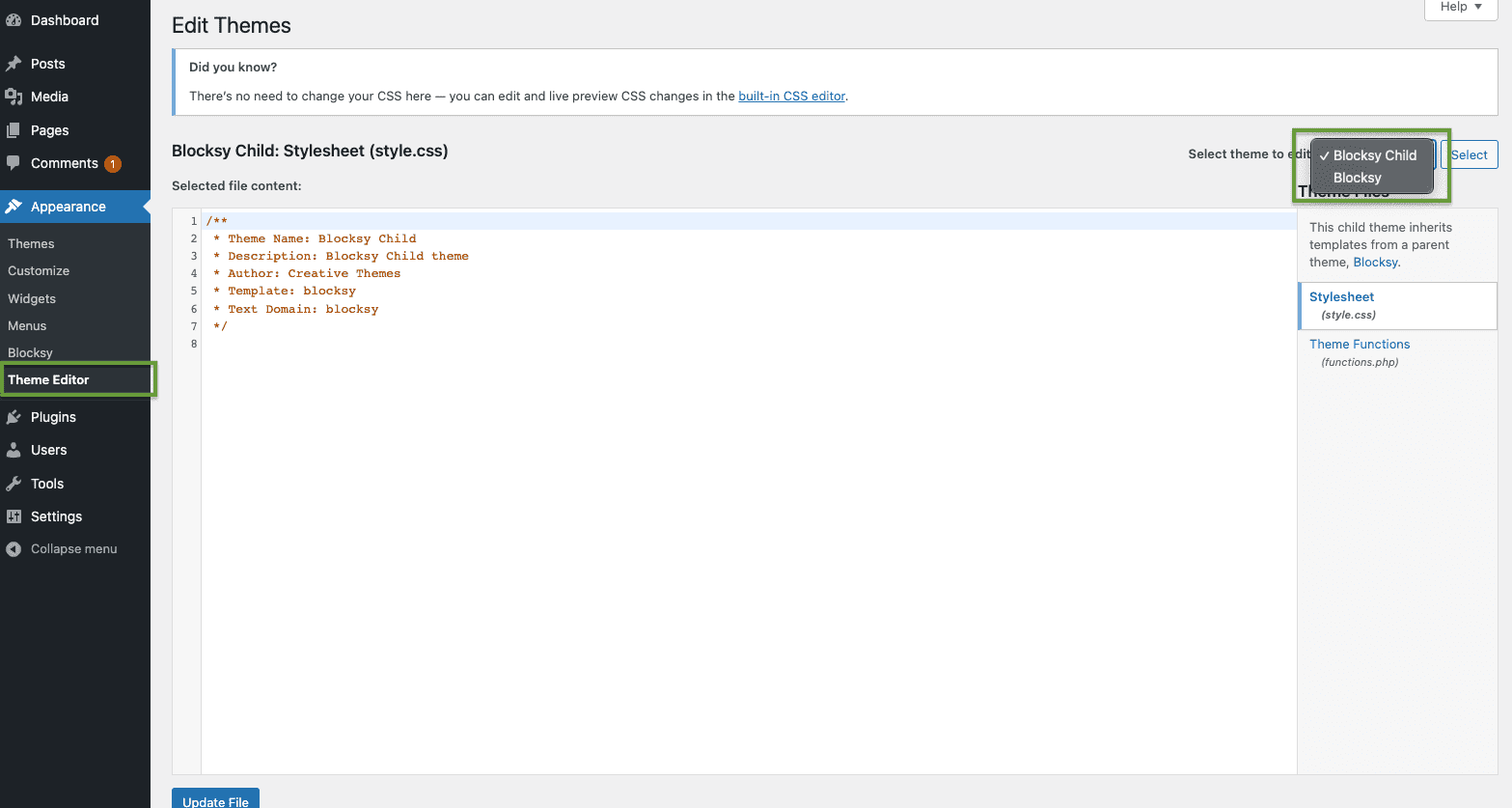The image size is (1512, 808).
Task: Expand the Help tab dropdown
Action: point(1461,8)
